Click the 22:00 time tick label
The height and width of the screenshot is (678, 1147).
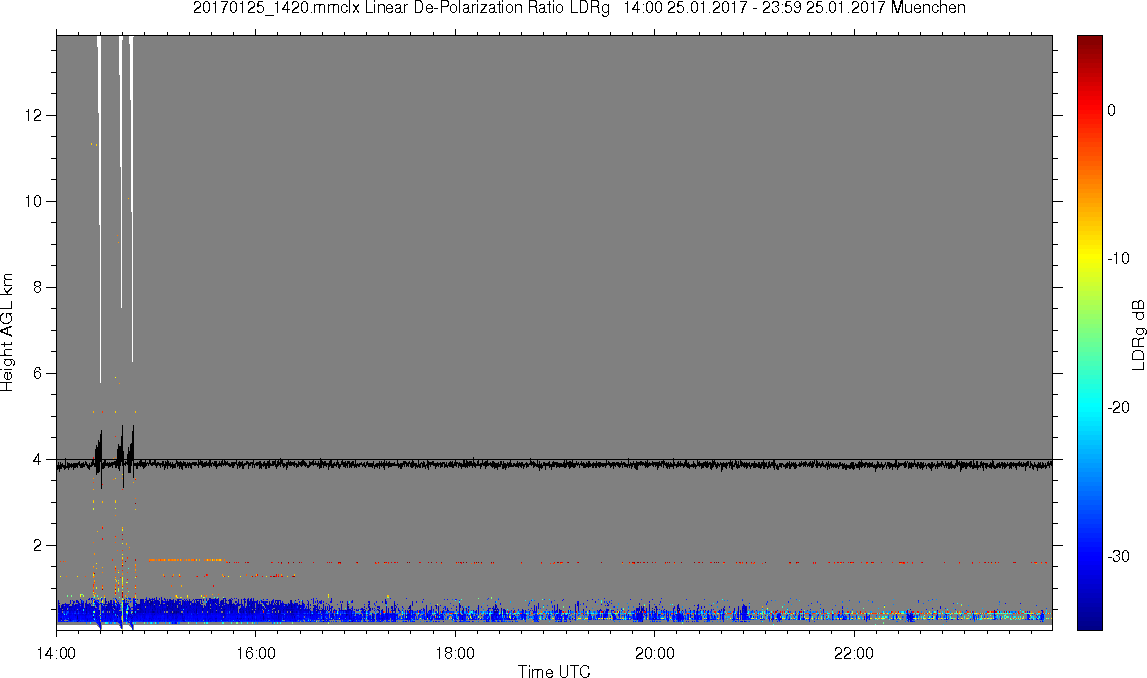pyautogui.click(x=854, y=653)
